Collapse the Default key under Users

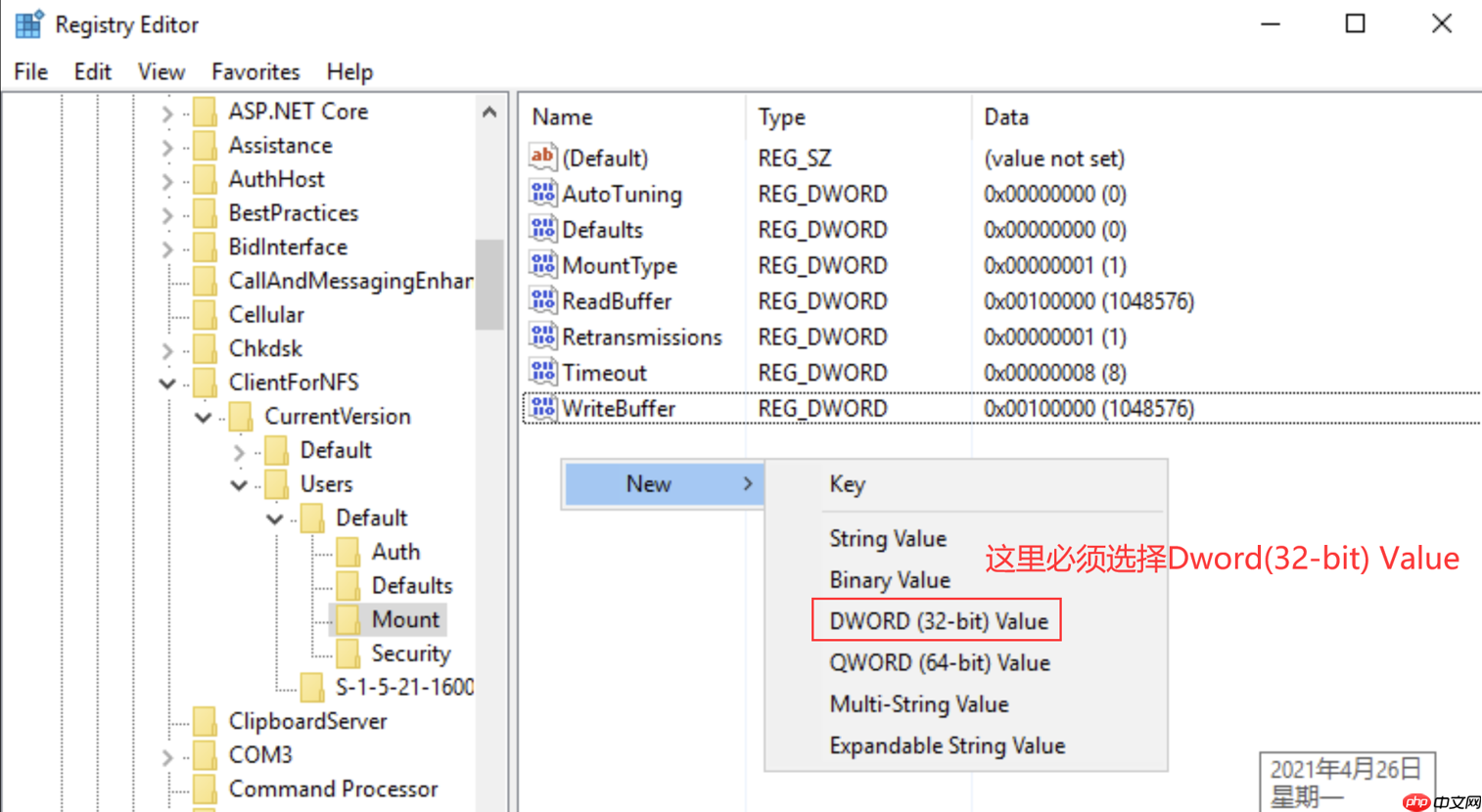[275, 519]
